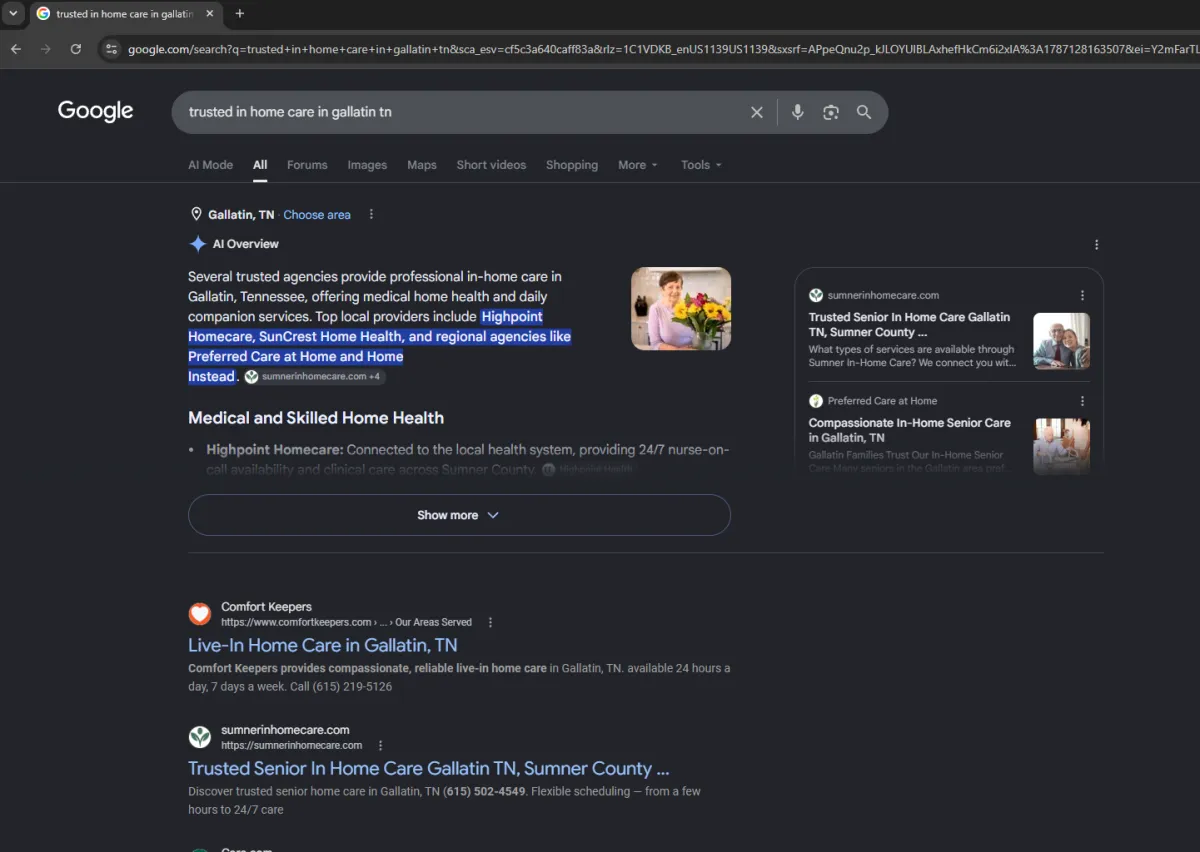Start voice search with microphone icon
1200x852 pixels.
(797, 112)
